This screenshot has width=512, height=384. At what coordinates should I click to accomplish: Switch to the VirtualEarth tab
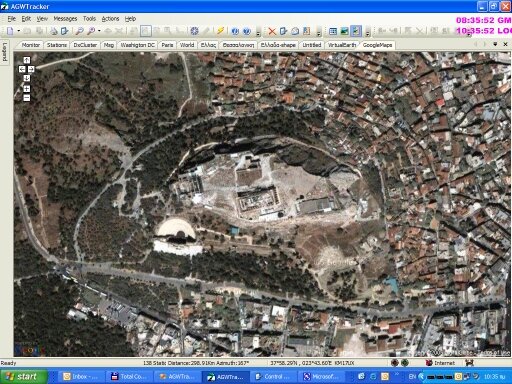342,45
